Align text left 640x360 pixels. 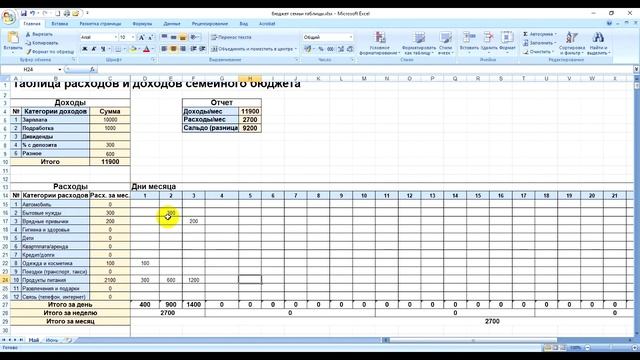pyautogui.click(x=164, y=49)
